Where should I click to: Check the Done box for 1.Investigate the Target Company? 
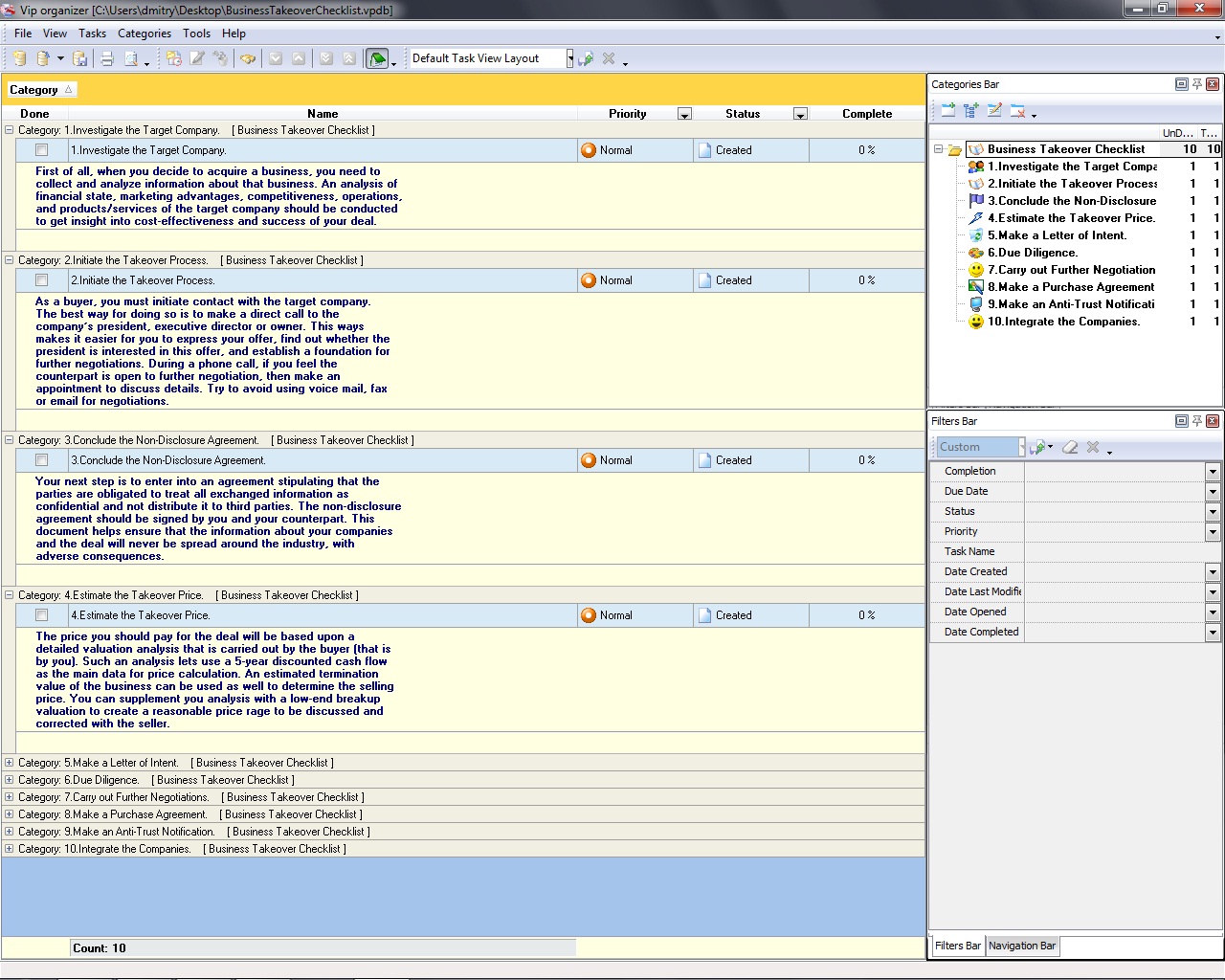pos(41,150)
